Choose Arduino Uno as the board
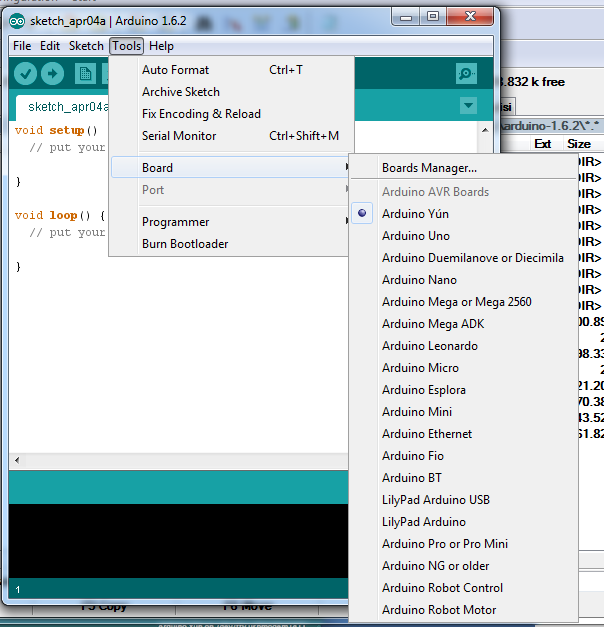 415,236
